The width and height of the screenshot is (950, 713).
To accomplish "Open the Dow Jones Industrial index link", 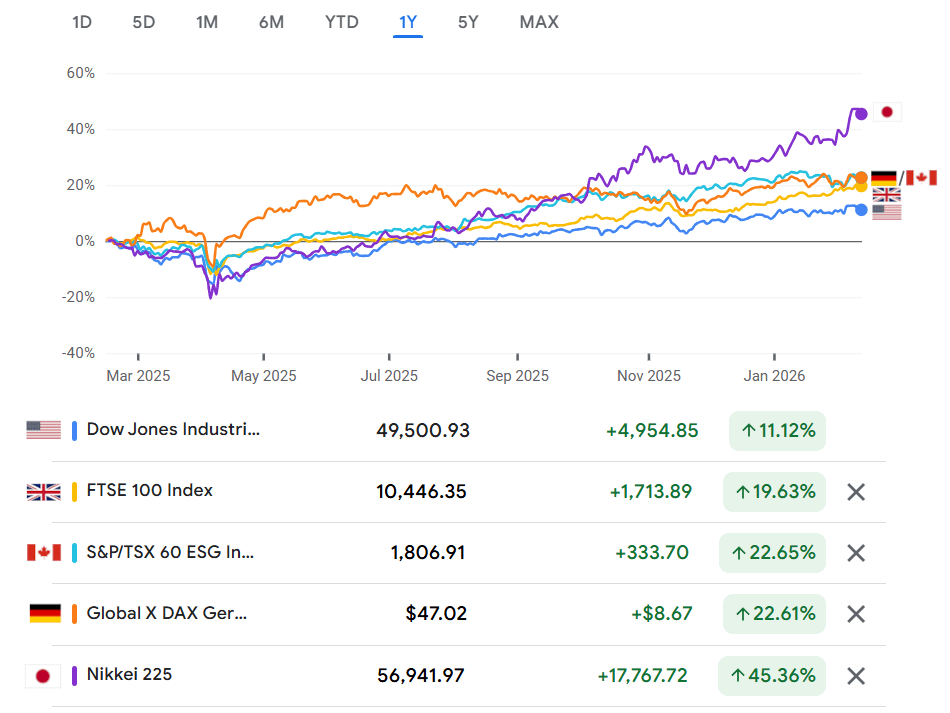I will pyautogui.click(x=173, y=429).
